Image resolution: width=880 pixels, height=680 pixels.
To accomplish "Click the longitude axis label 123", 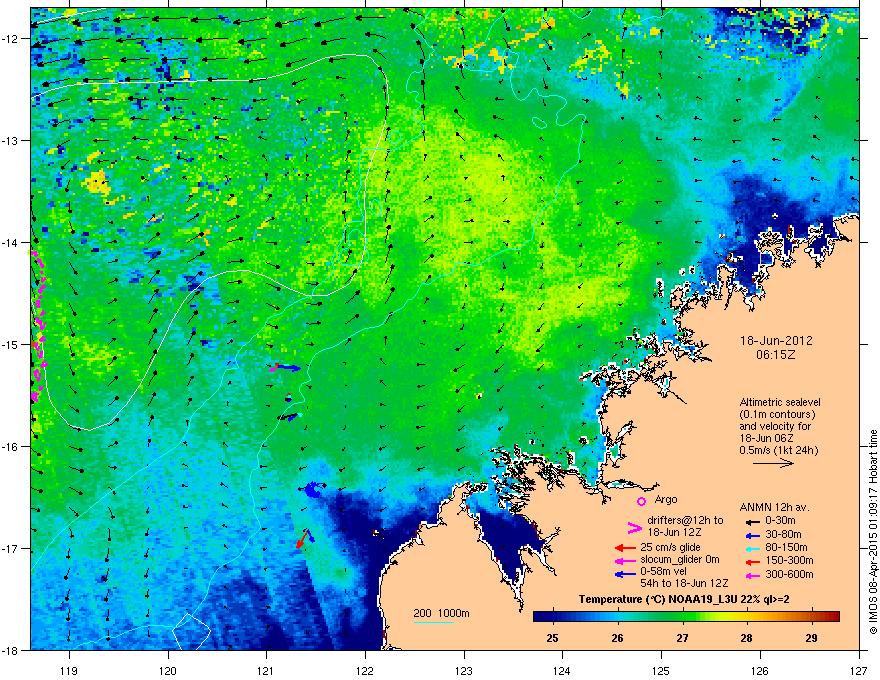I will [x=464, y=670].
